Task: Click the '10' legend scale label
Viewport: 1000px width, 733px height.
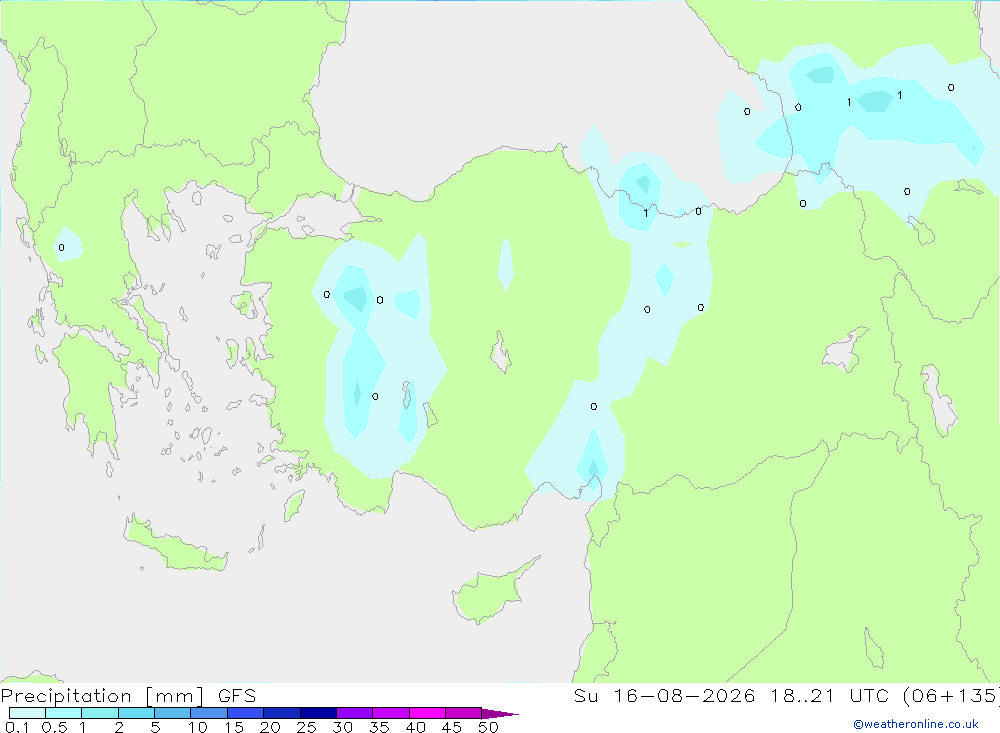Action: point(198,727)
